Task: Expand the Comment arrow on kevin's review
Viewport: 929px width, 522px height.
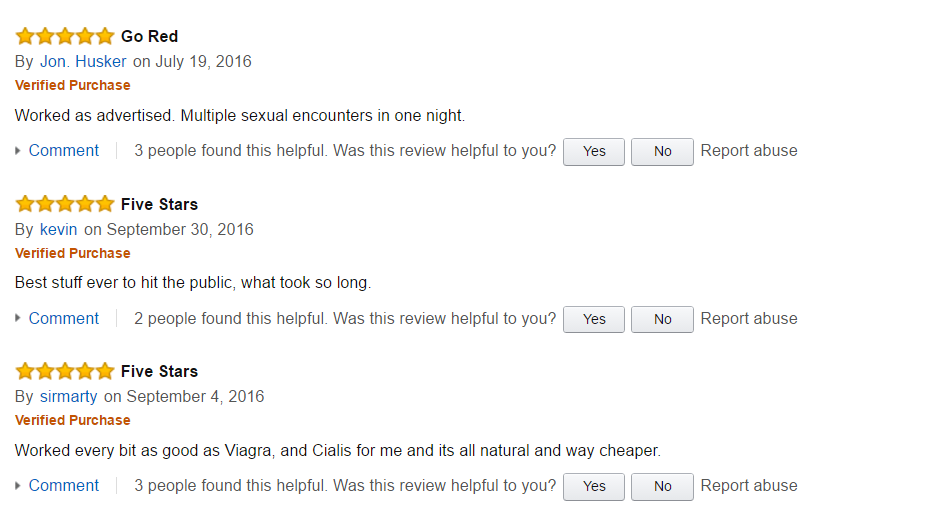Action: [19, 319]
